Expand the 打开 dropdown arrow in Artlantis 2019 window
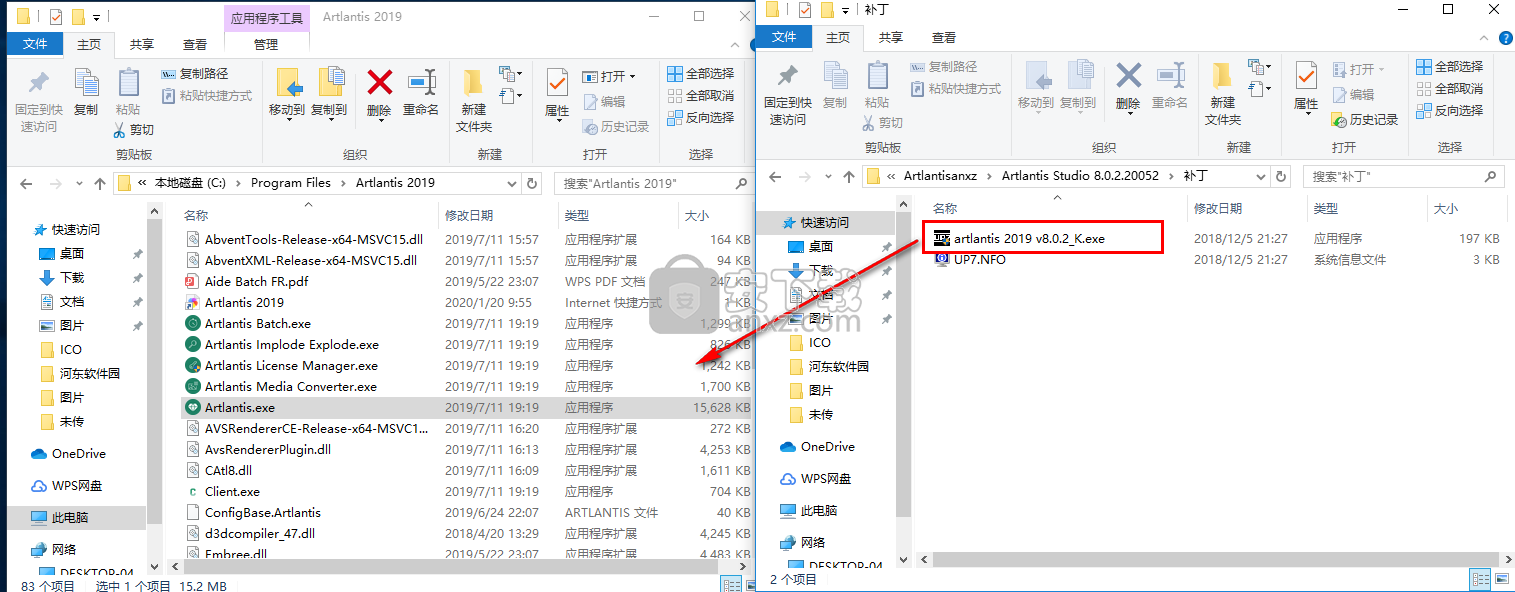 point(632,76)
